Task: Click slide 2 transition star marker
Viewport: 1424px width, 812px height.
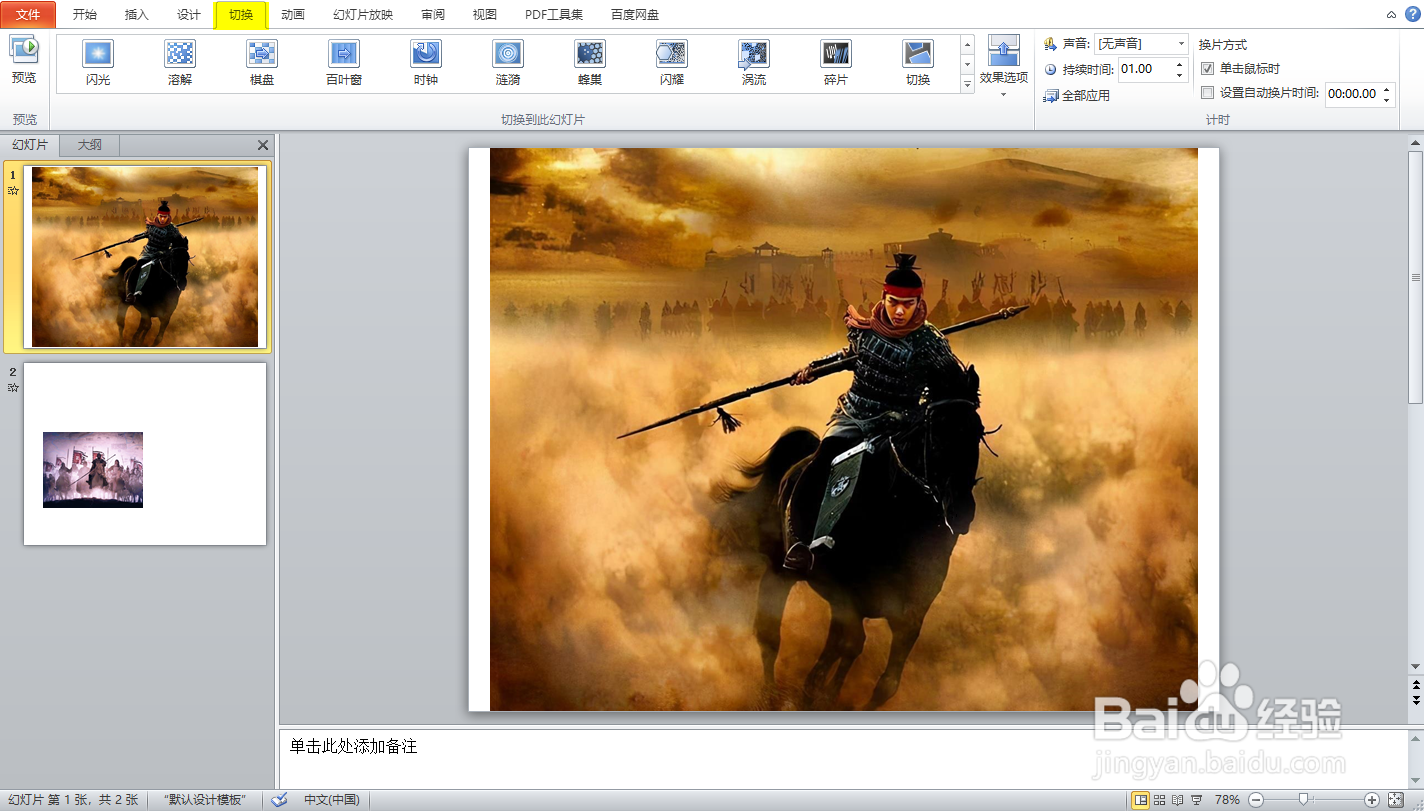Action: coord(13,387)
